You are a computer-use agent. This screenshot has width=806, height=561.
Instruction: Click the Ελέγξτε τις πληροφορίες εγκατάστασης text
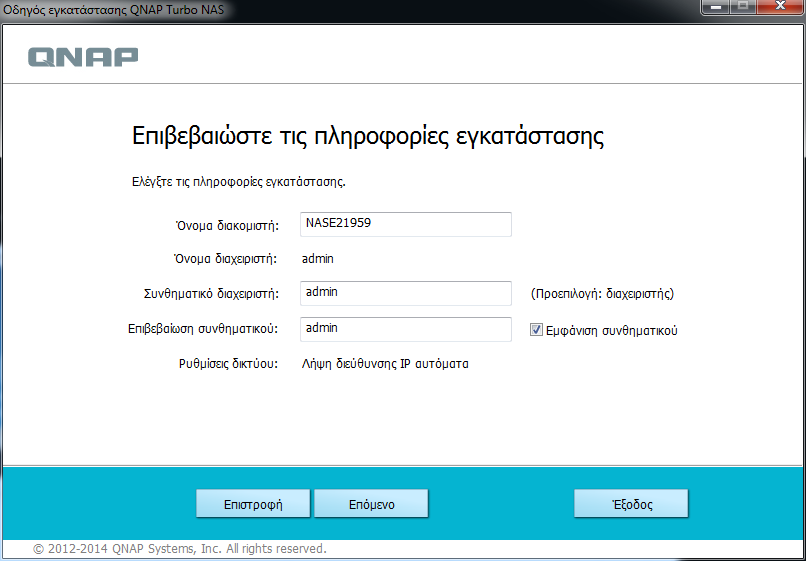[239, 182]
